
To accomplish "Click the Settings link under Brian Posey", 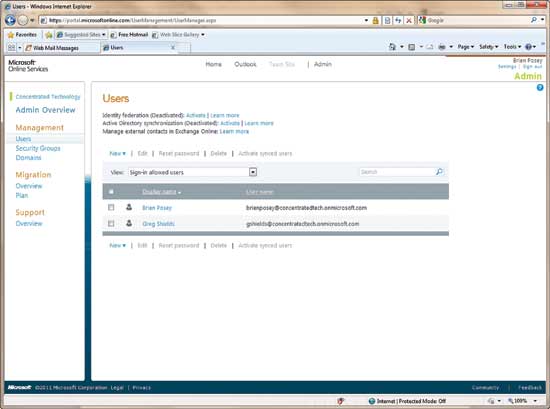I will (507, 66).
